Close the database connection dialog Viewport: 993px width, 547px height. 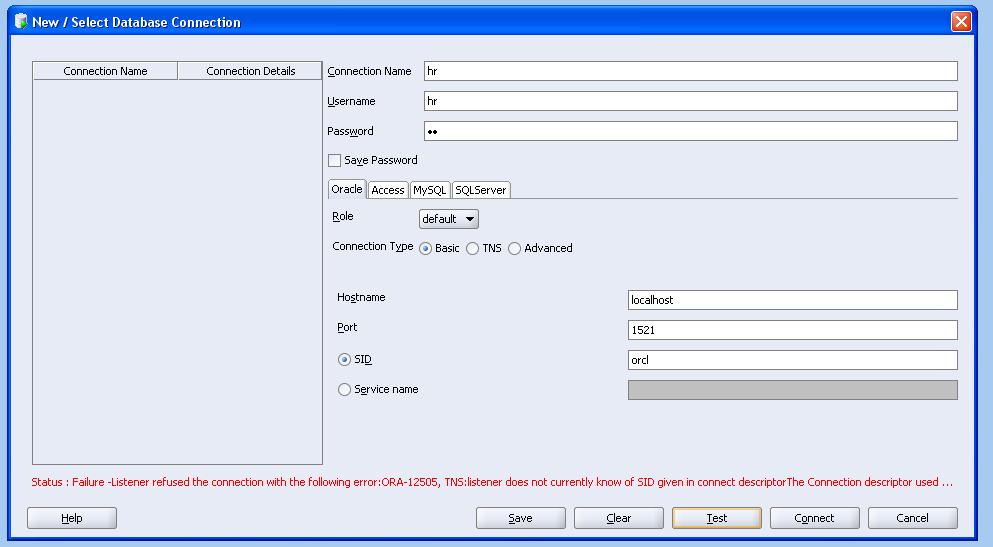click(961, 22)
